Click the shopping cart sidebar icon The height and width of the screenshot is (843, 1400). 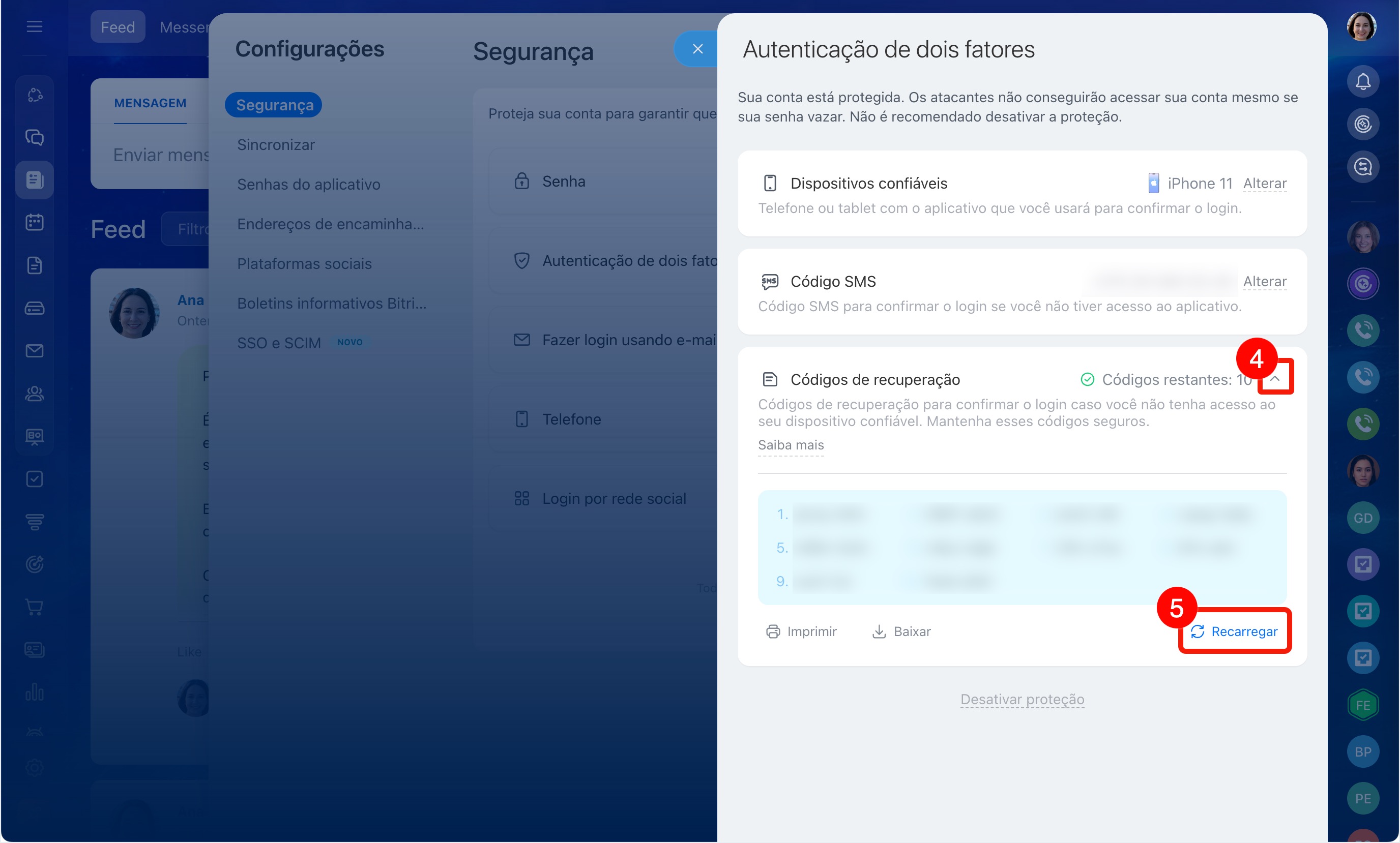pos(35,607)
